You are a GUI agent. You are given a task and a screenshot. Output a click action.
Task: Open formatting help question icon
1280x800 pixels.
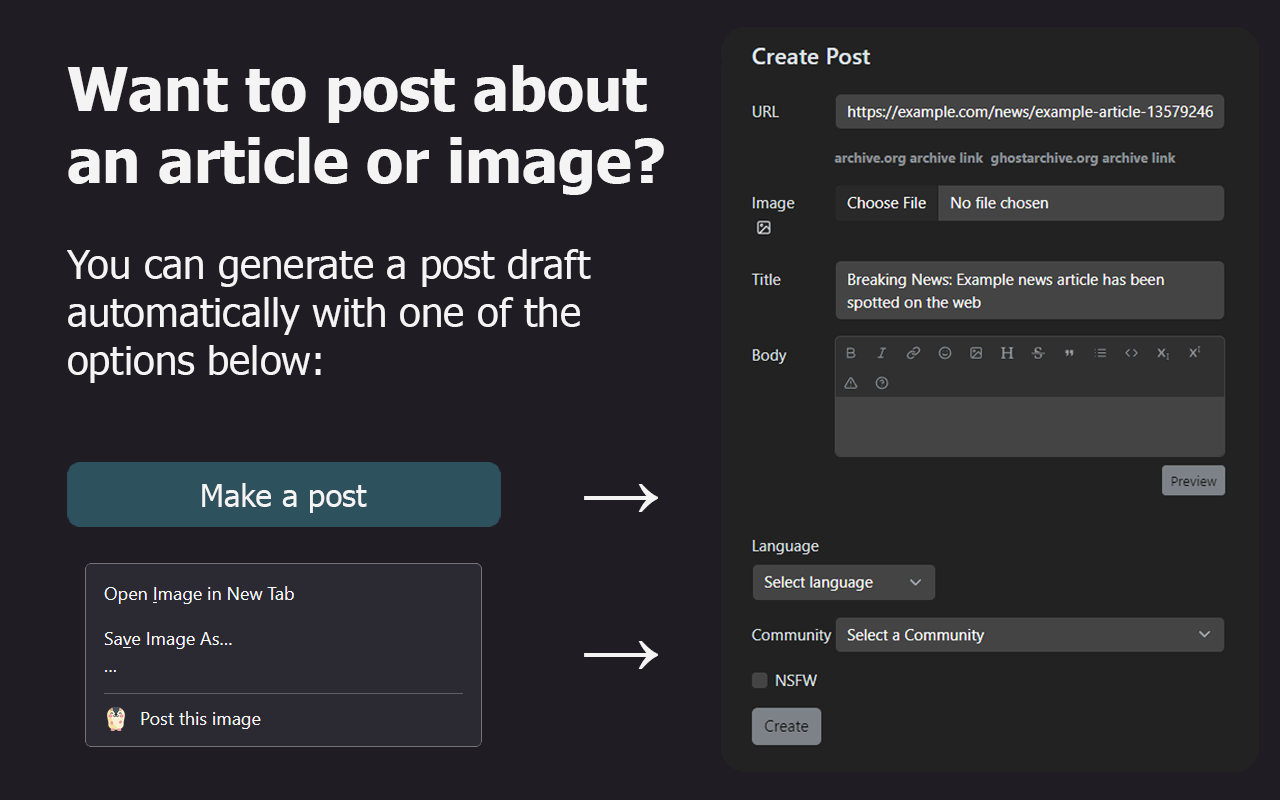[x=882, y=383]
